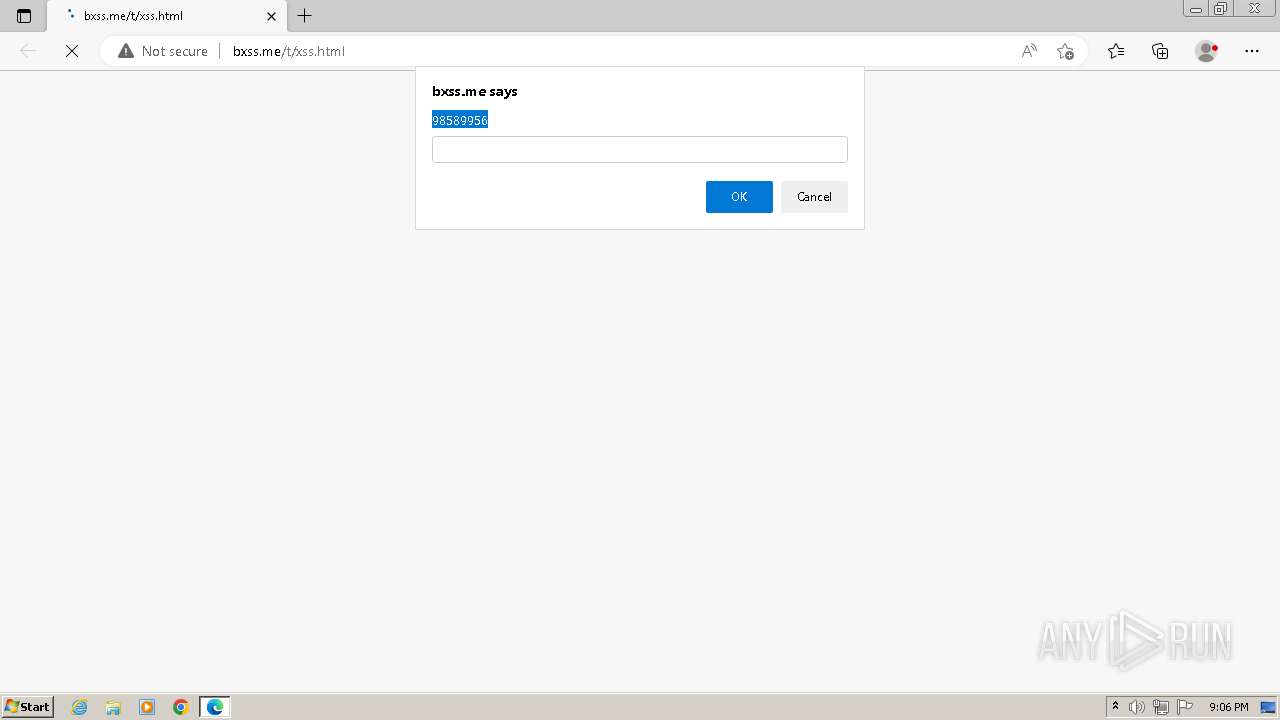Click the prompt text input field
The width and height of the screenshot is (1280, 720).
(x=640, y=149)
